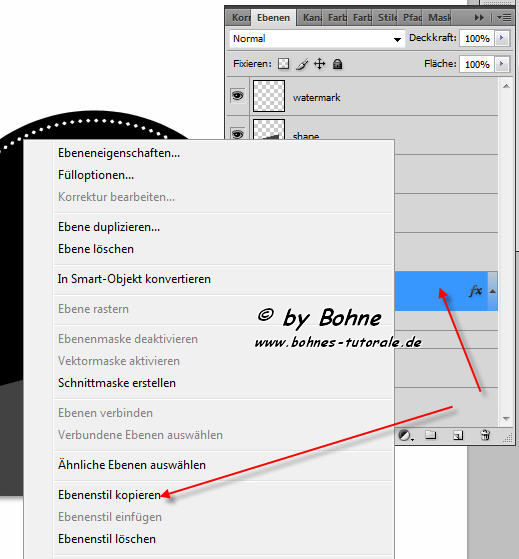Image resolution: width=519 pixels, height=559 pixels.
Task: Switch to the Stile panel tab
Action: click(386, 17)
